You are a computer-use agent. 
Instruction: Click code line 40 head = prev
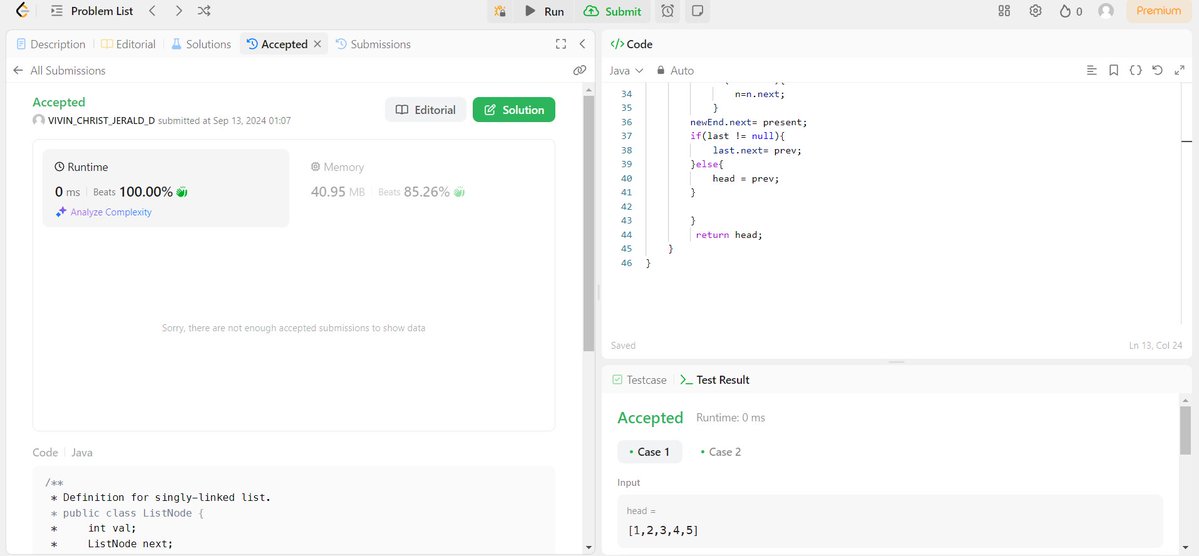(x=746, y=178)
